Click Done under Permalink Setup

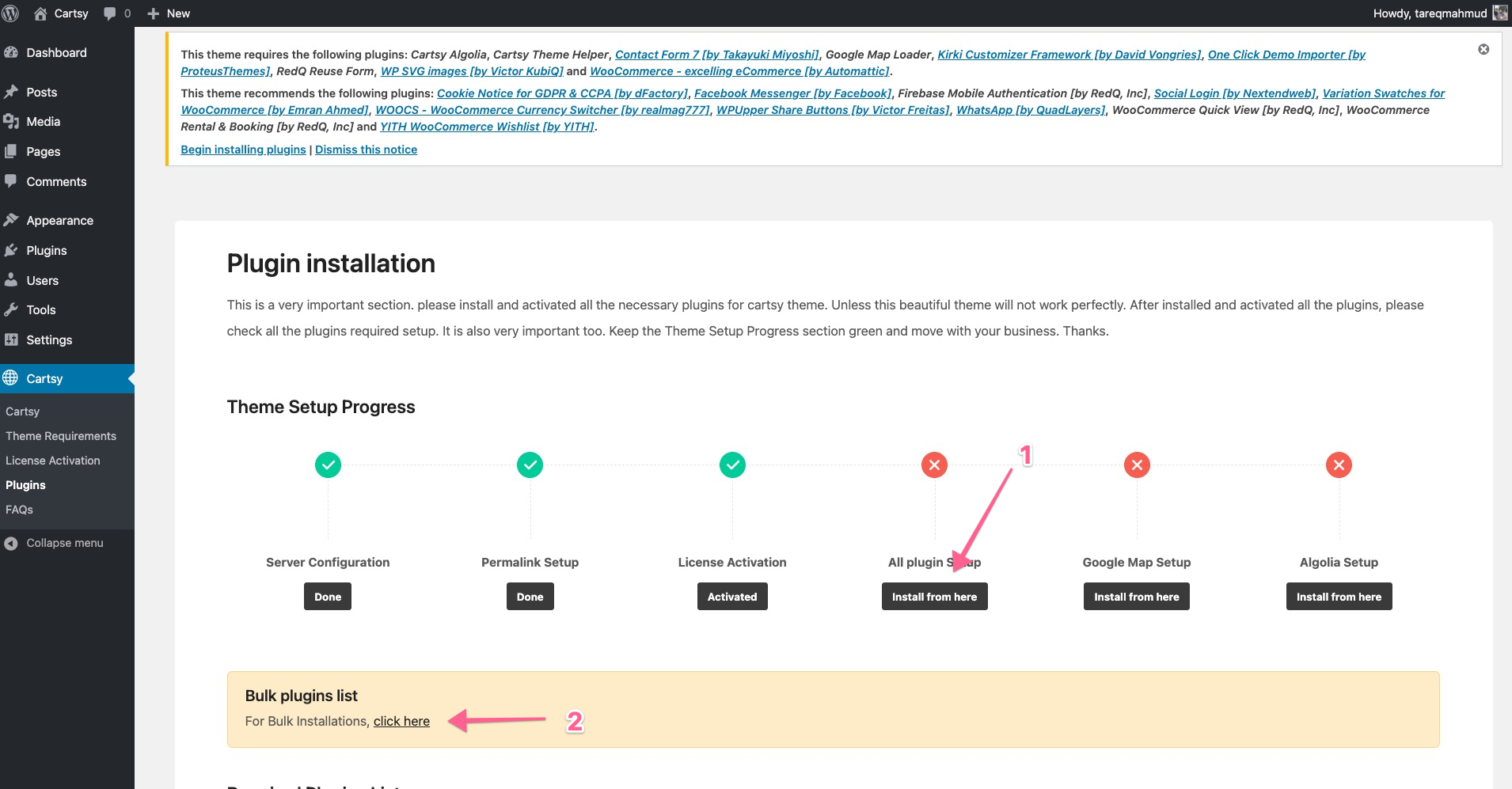(530, 597)
